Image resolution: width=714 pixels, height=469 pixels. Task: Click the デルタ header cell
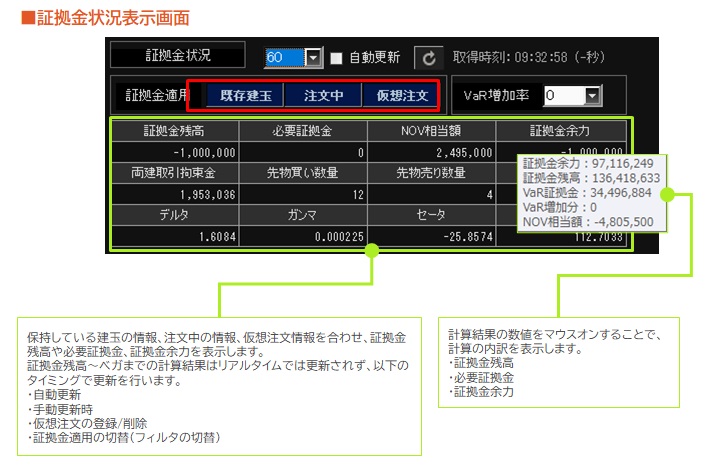[x=175, y=215]
